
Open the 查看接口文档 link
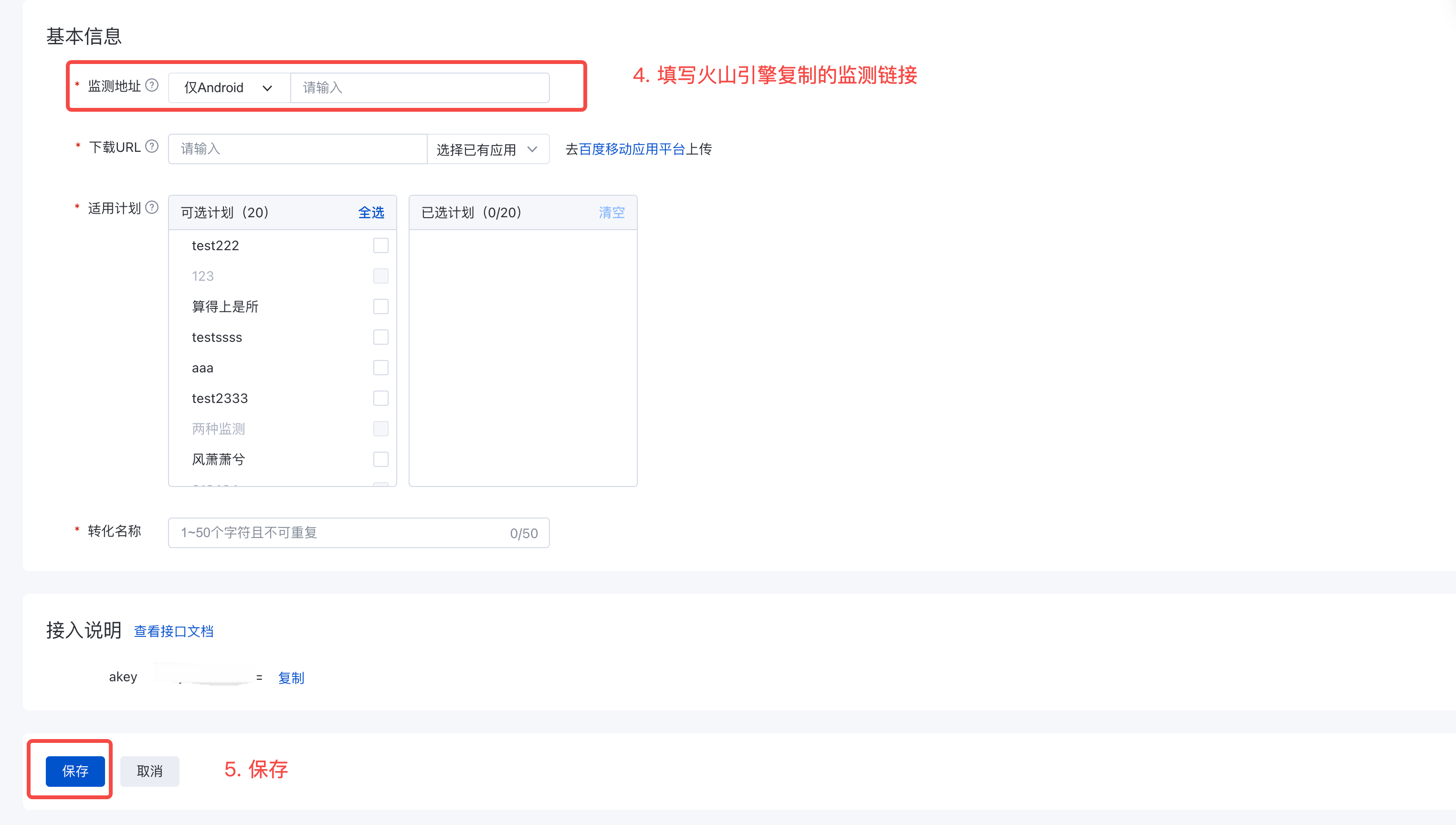click(173, 631)
